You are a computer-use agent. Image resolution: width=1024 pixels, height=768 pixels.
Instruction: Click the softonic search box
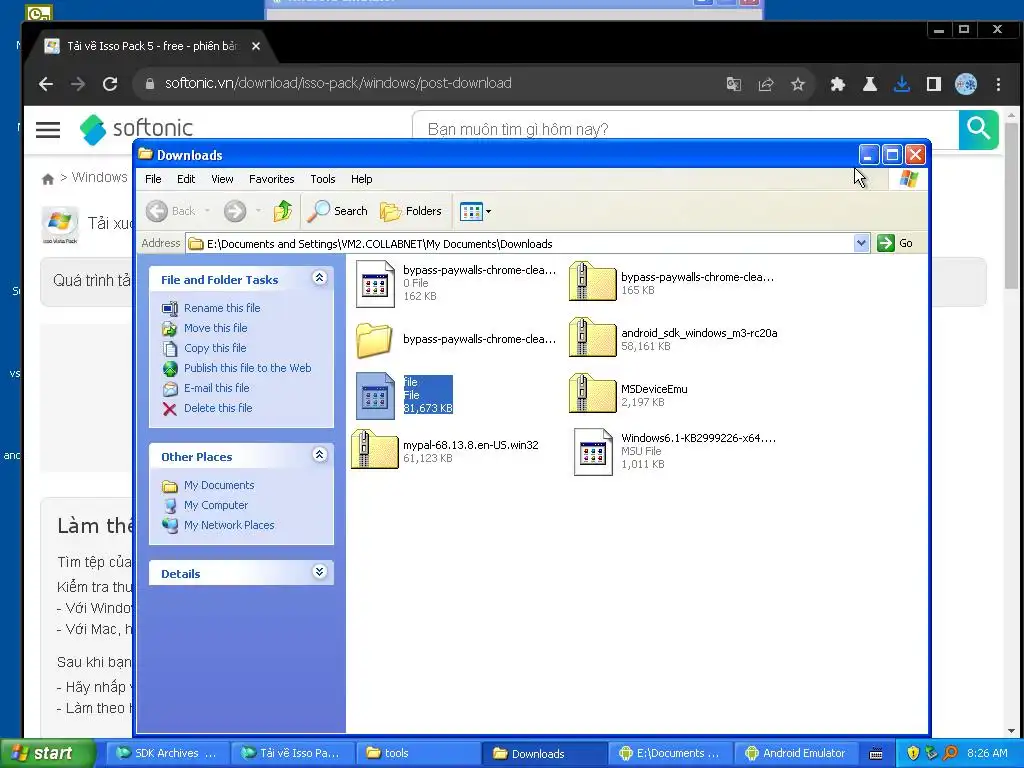click(686, 129)
